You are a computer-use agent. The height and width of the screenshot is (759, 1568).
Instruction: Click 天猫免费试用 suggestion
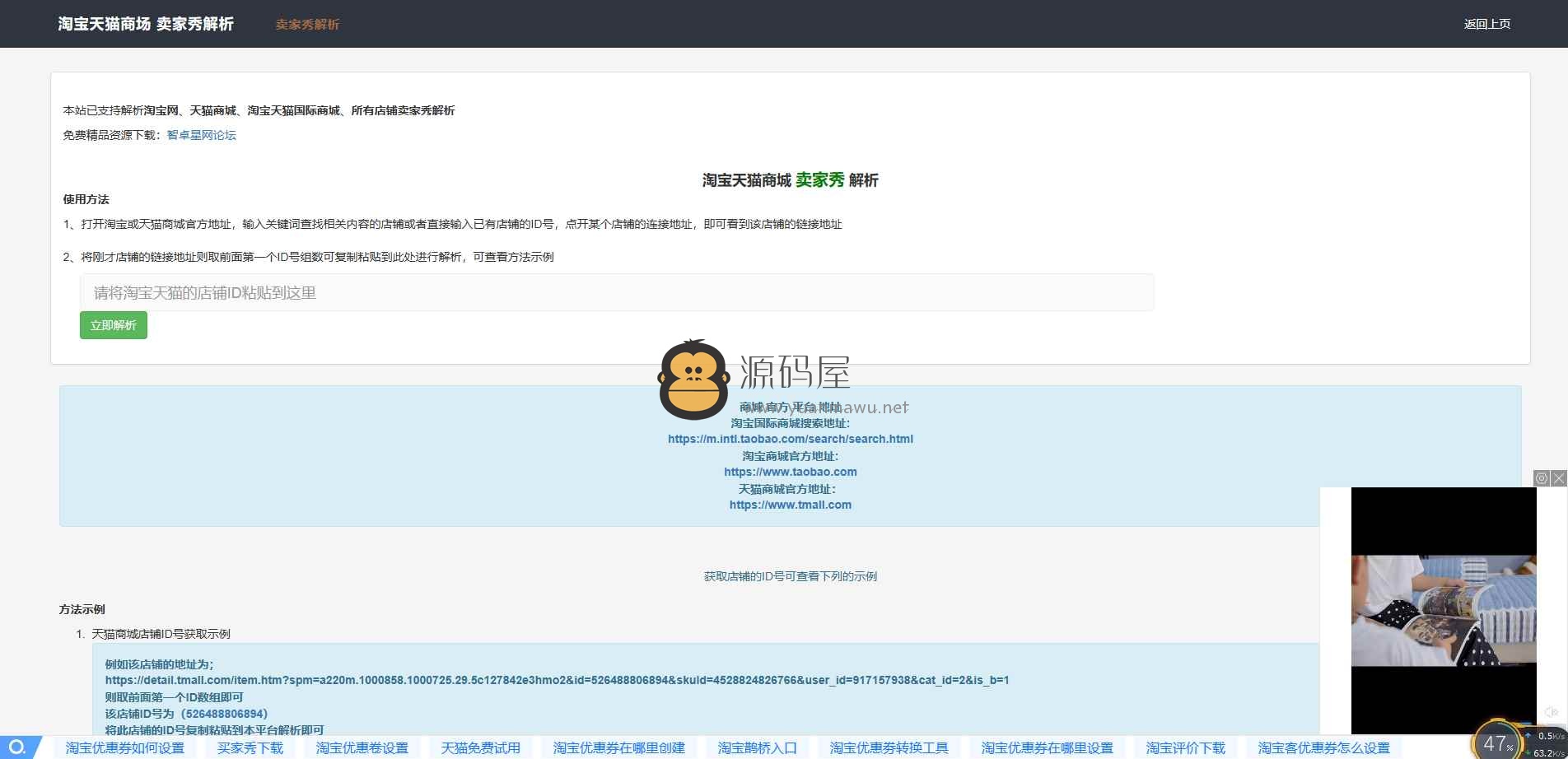pyautogui.click(x=481, y=747)
